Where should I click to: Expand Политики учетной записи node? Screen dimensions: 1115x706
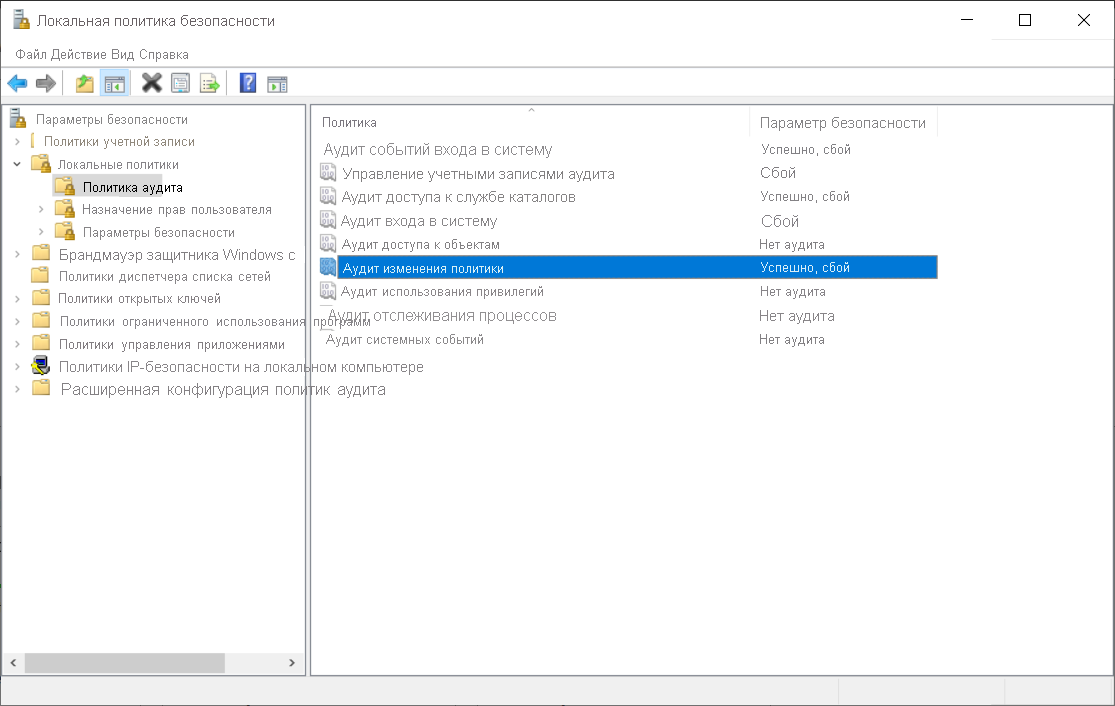pyautogui.click(x=18, y=141)
